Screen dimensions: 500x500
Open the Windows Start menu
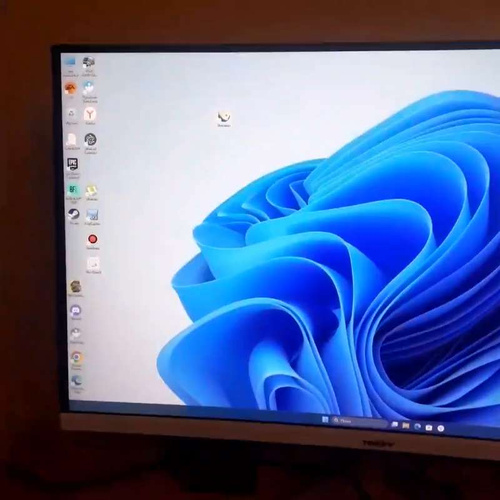(x=326, y=419)
